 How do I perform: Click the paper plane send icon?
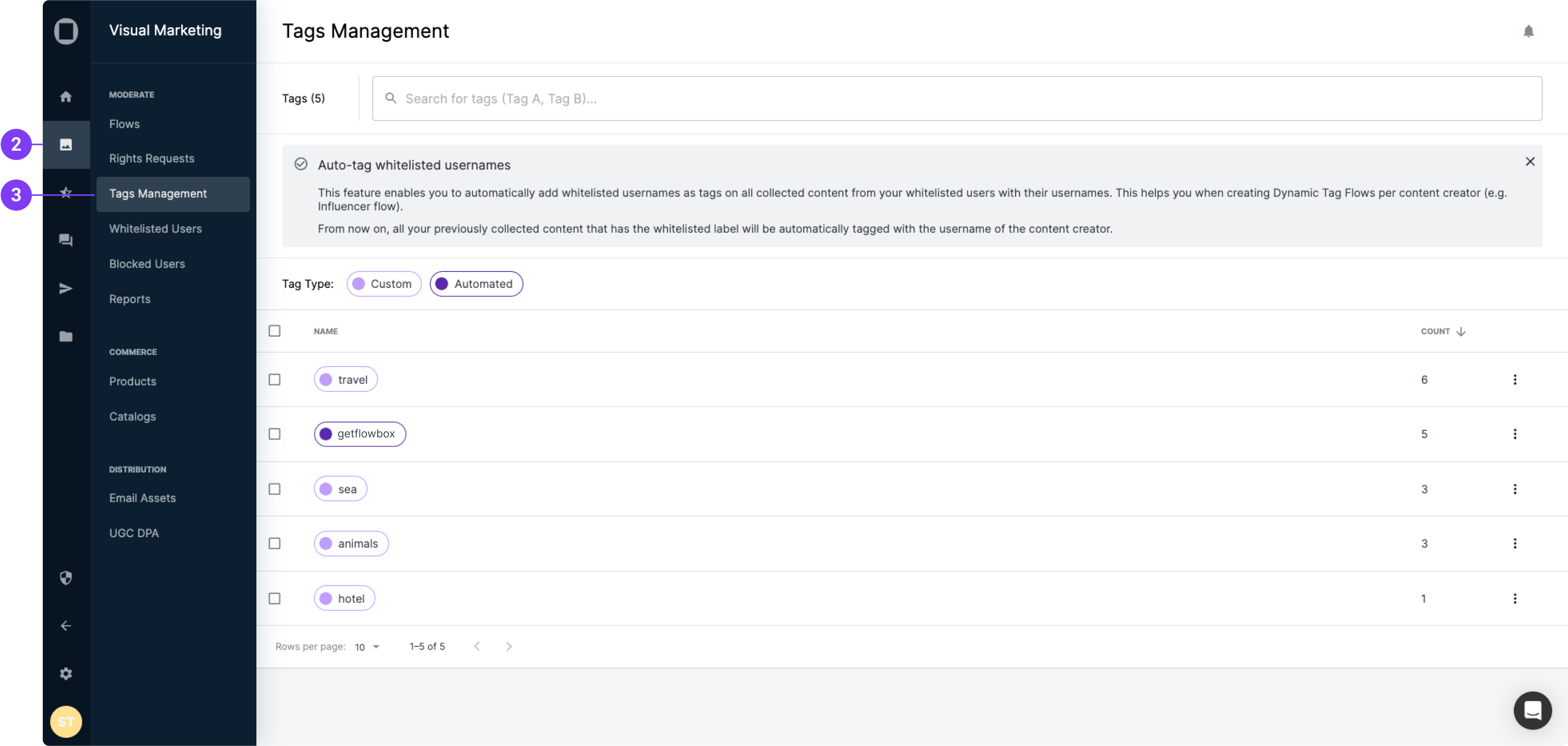pyautogui.click(x=66, y=288)
